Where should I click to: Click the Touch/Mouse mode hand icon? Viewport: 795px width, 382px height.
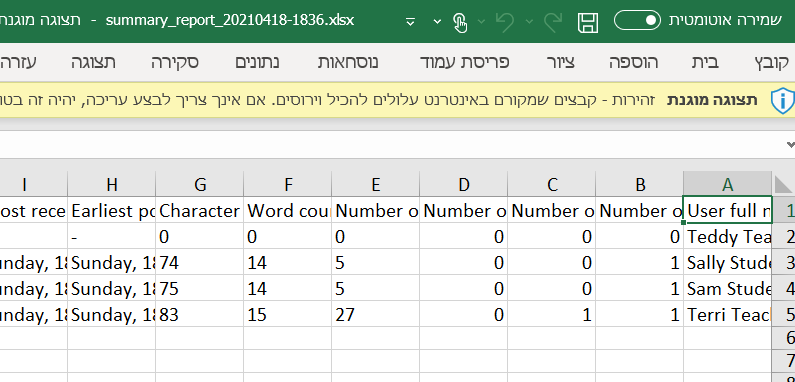tap(460, 22)
